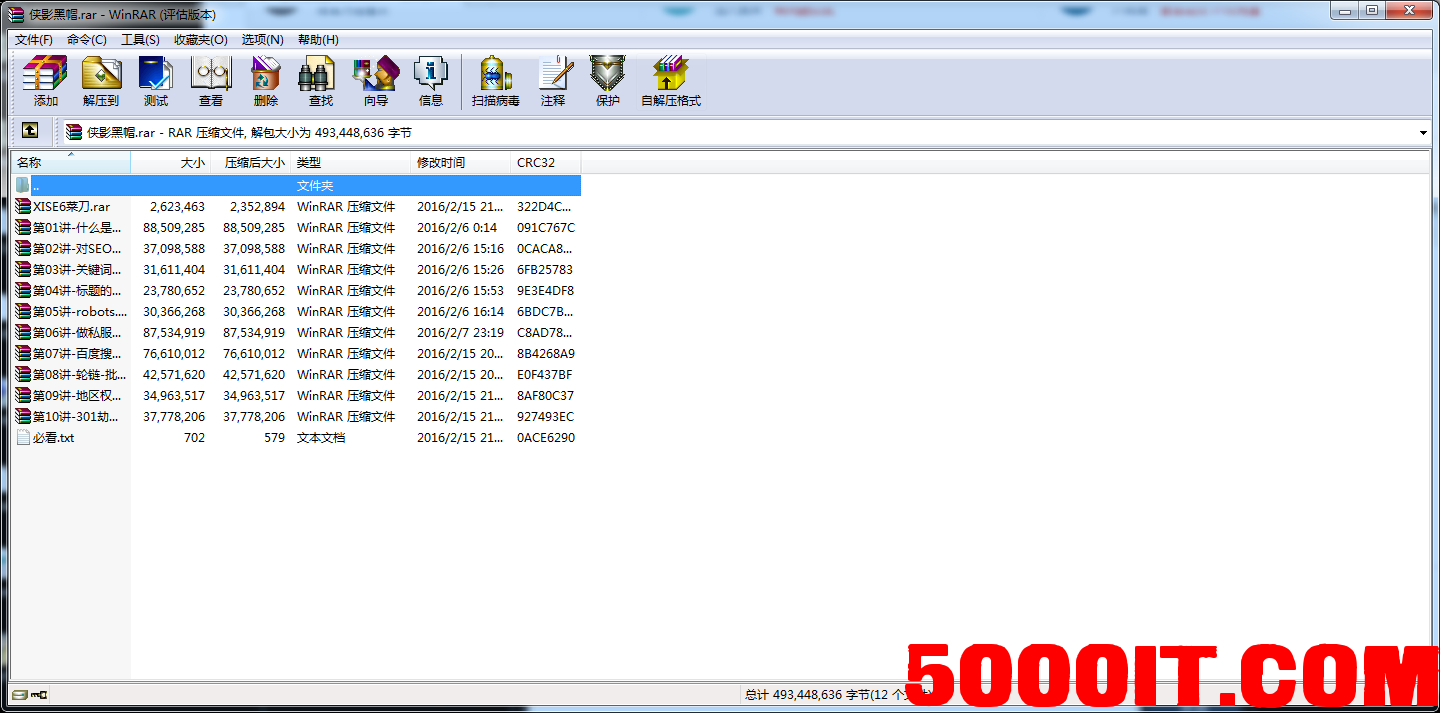Click the 必看.txt text file icon
The height and width of the screenshot is (713, 1440).
[24, 438]
